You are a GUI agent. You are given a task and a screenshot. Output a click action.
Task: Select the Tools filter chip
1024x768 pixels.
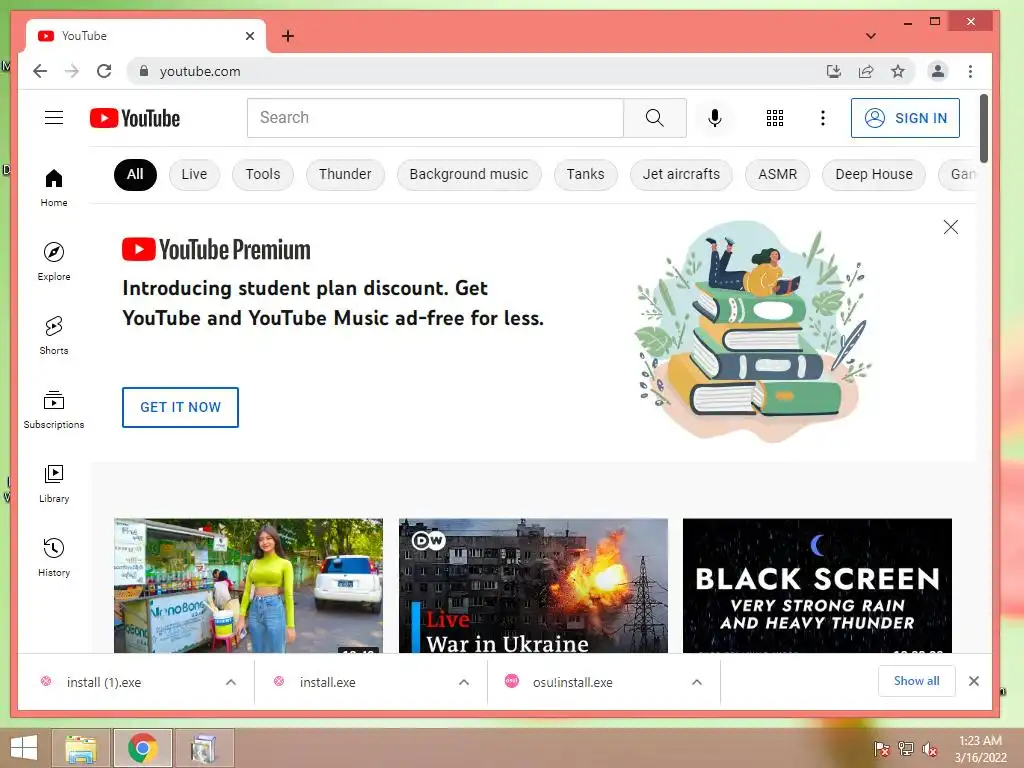point(263,174)
